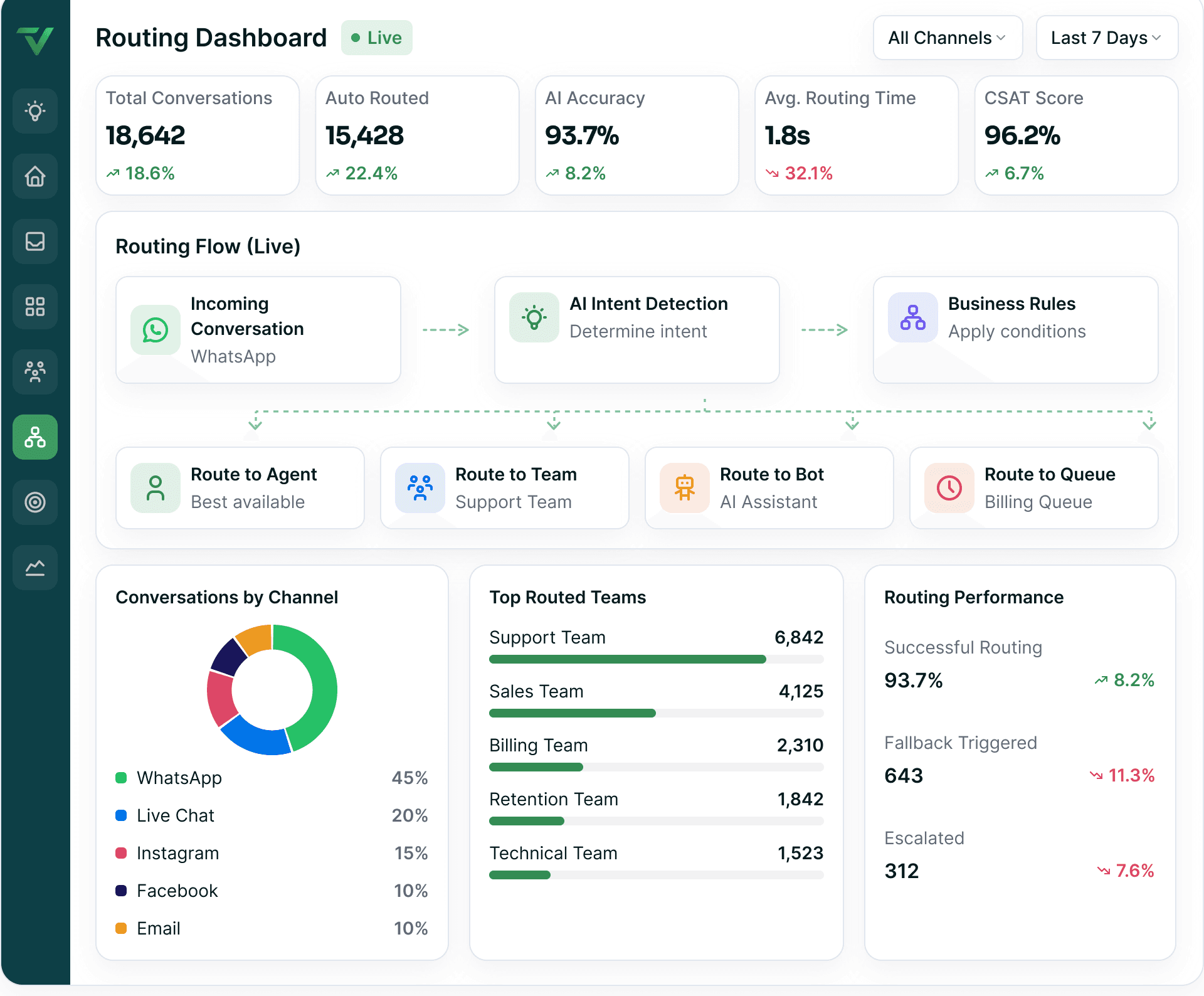The image size is (1204, 996).
Task: Click the WhatsApp icon in Incoming Conversation
Action: pyautogui.click(x=156, y=330)
